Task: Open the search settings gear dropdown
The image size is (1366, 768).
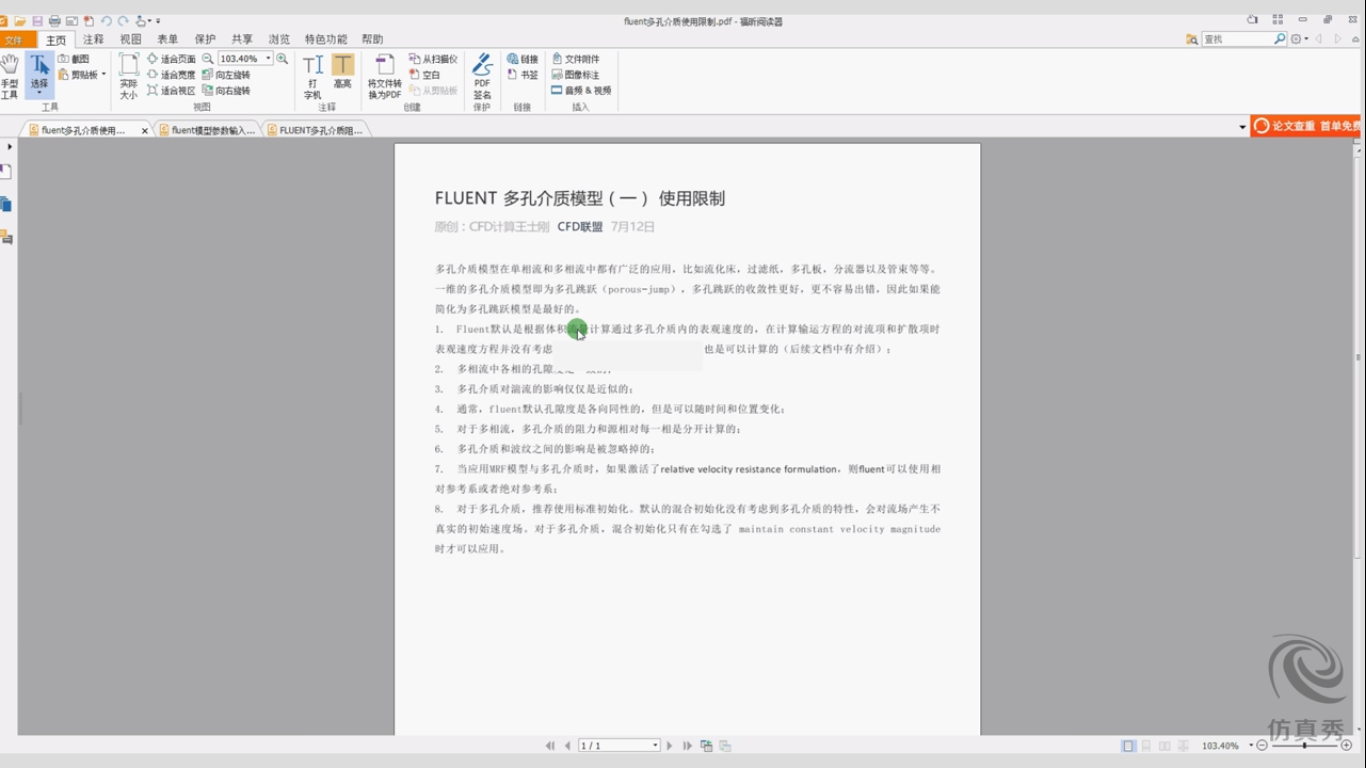Action: click(1299, 39)
